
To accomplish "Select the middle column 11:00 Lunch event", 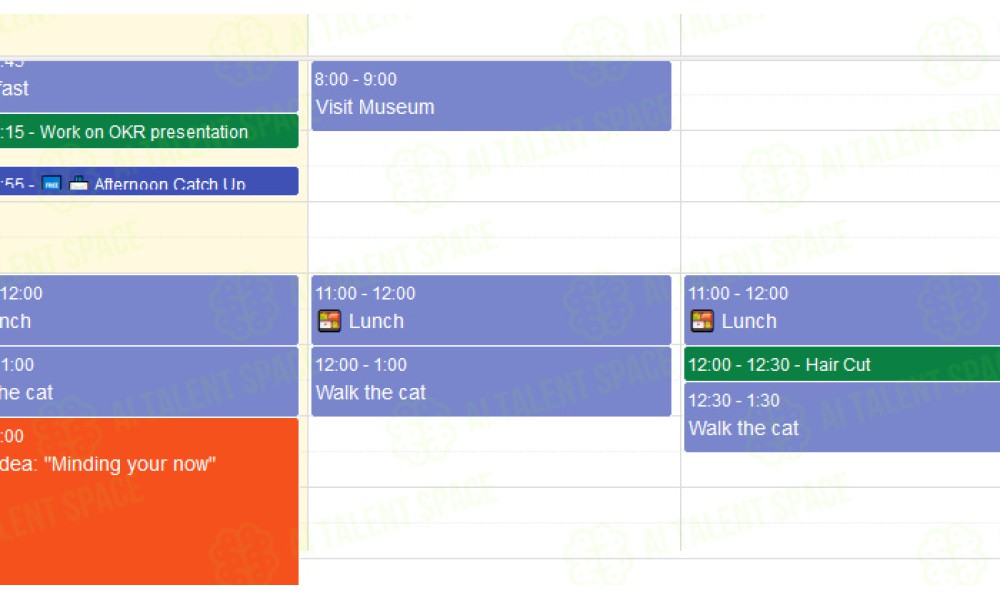I will point(491,310).
